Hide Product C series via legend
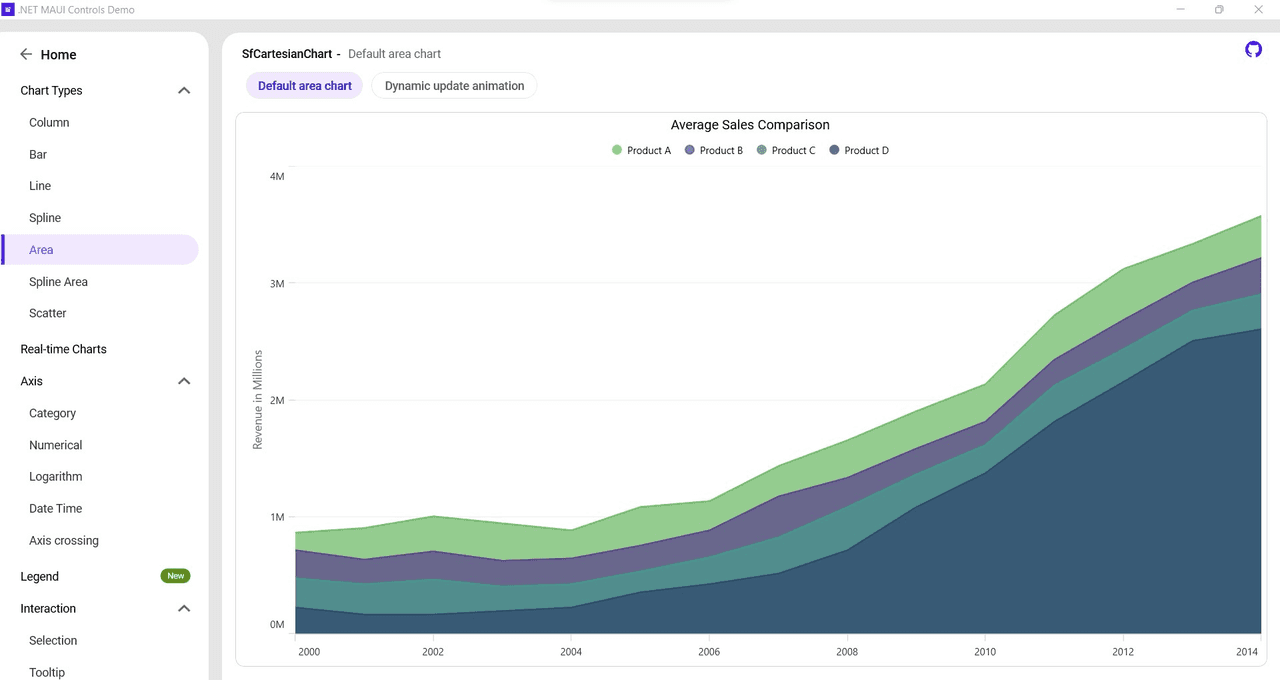Viewport: 1280px width, 680px height. tap(788, 150)
